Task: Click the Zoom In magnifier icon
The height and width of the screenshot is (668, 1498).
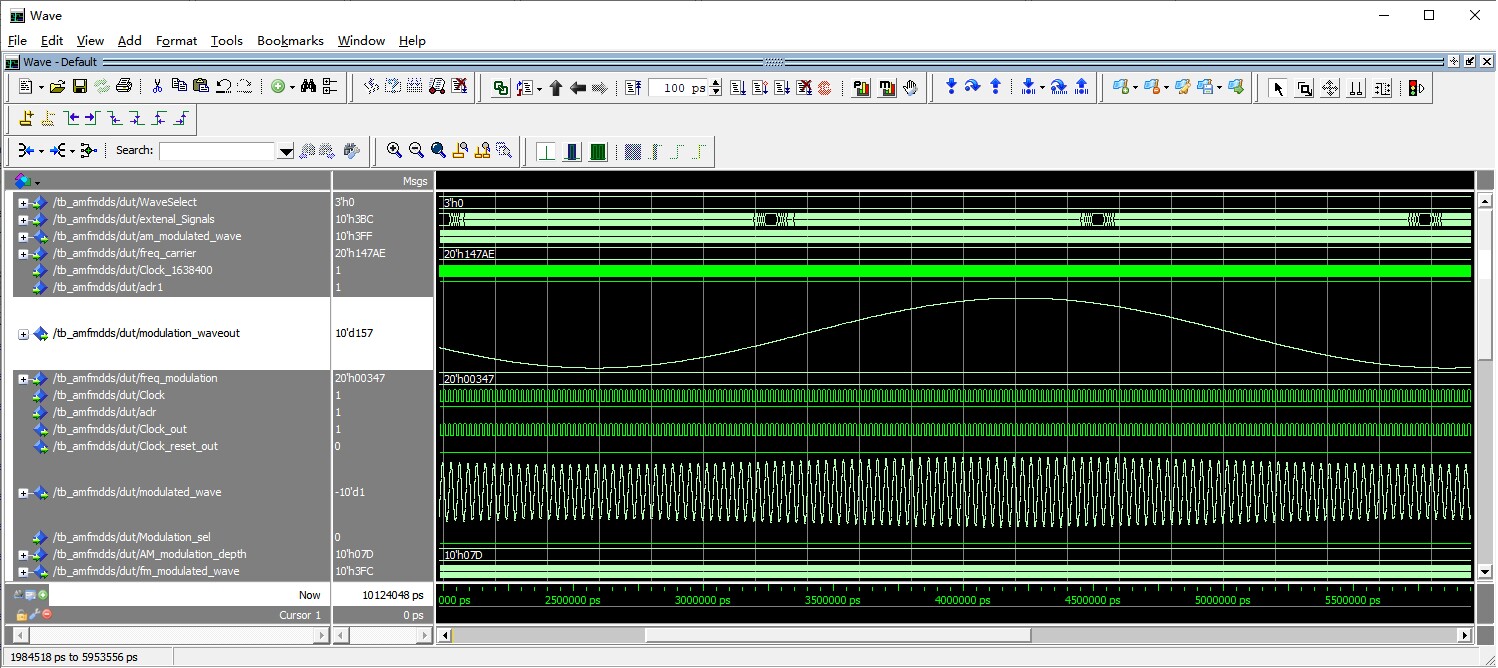Action: pos(394,151)
